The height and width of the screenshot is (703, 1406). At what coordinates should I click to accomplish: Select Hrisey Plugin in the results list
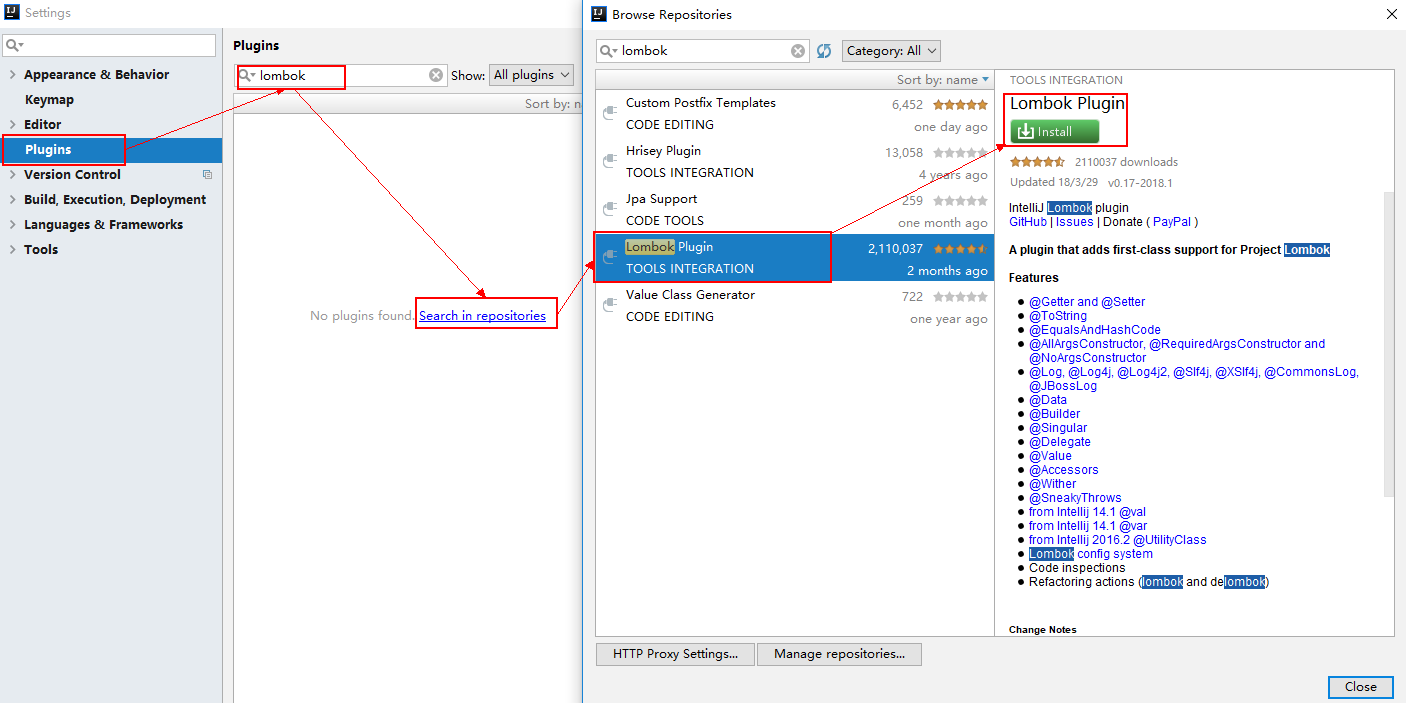(794, 162)
